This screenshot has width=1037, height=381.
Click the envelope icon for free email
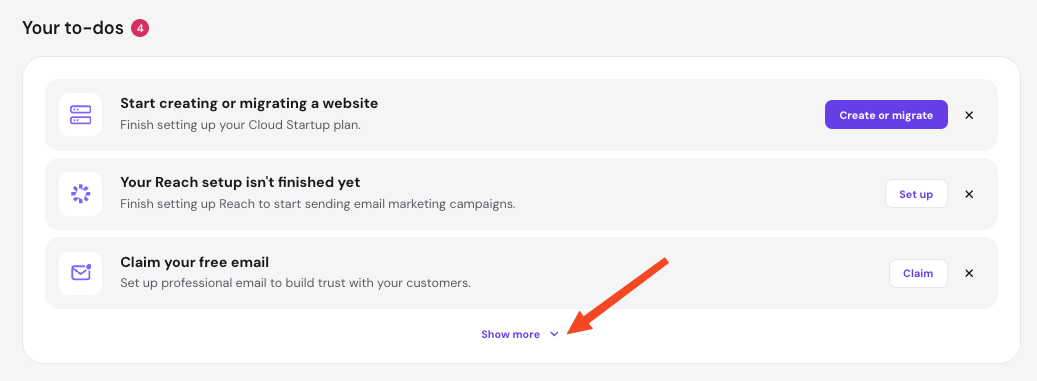(x=80, y=273)
